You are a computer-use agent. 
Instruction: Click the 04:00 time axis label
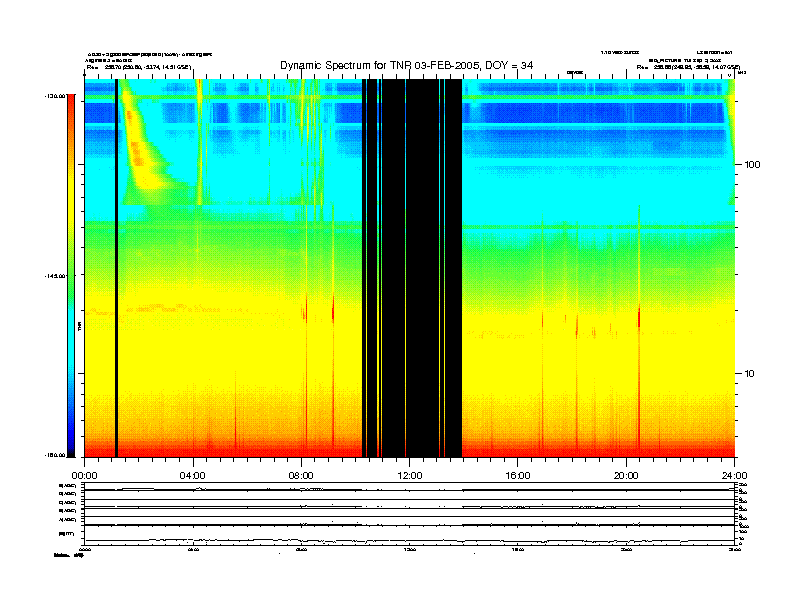(193, 476)
